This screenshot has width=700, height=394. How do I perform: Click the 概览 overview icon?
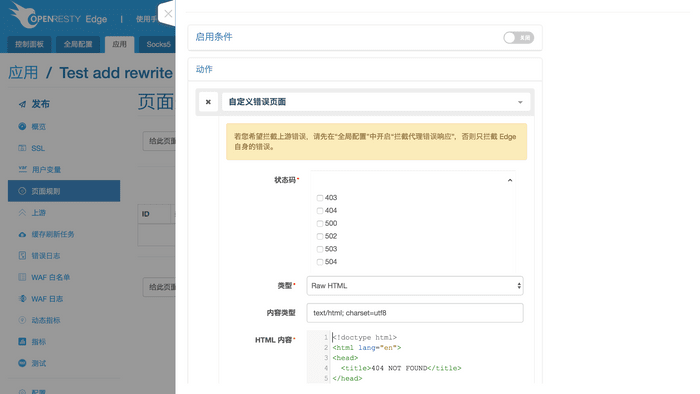[x=22, y=126]
